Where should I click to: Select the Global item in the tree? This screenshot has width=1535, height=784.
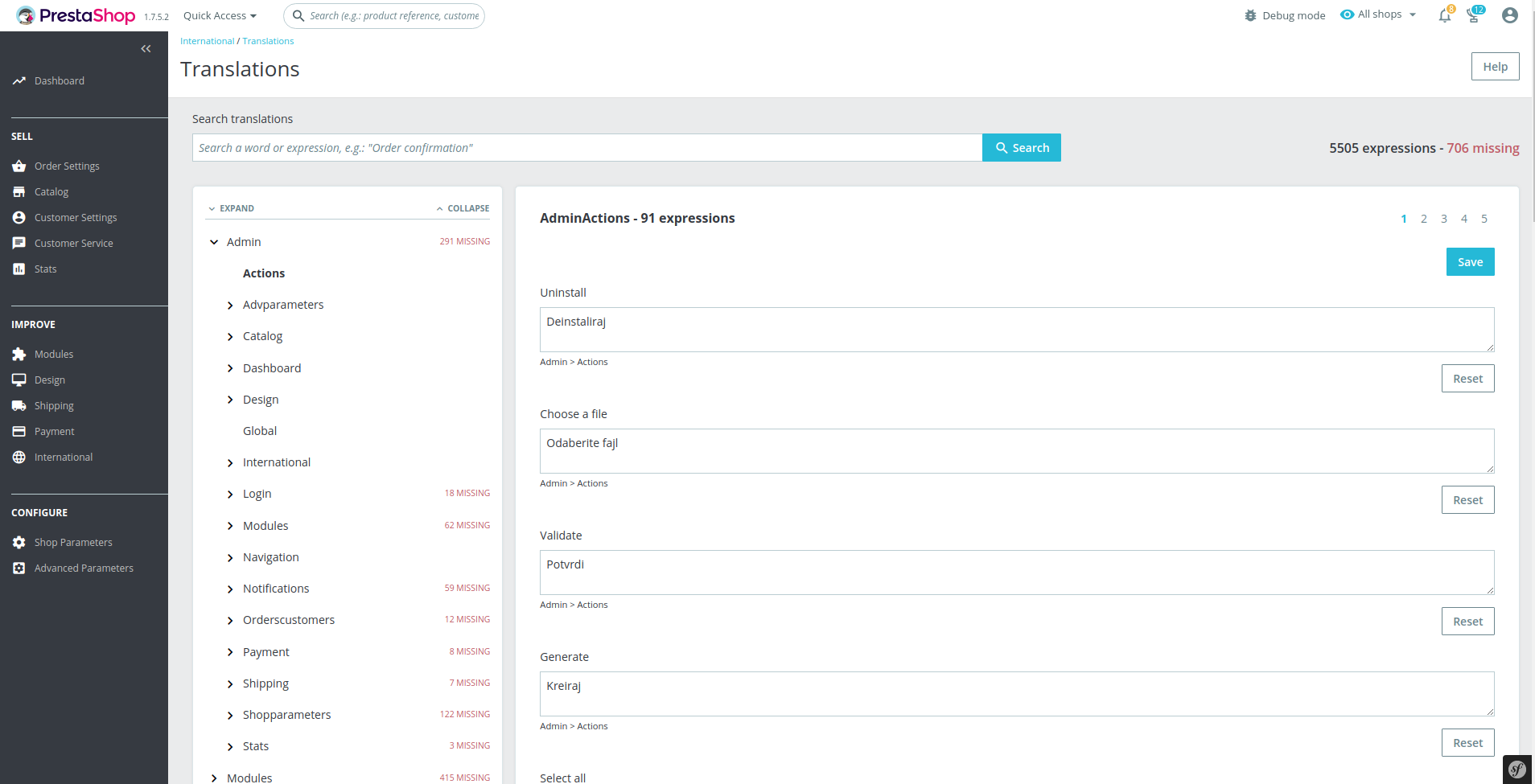260,431
